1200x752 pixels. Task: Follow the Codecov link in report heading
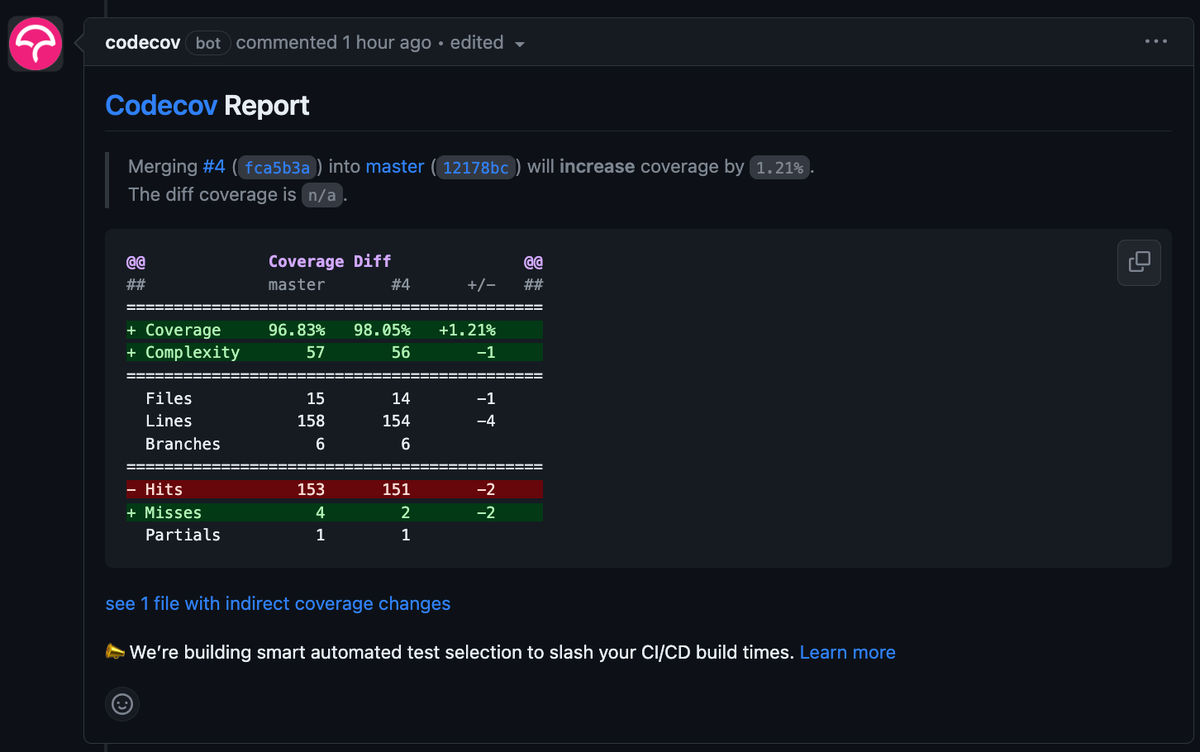(161, 105)
